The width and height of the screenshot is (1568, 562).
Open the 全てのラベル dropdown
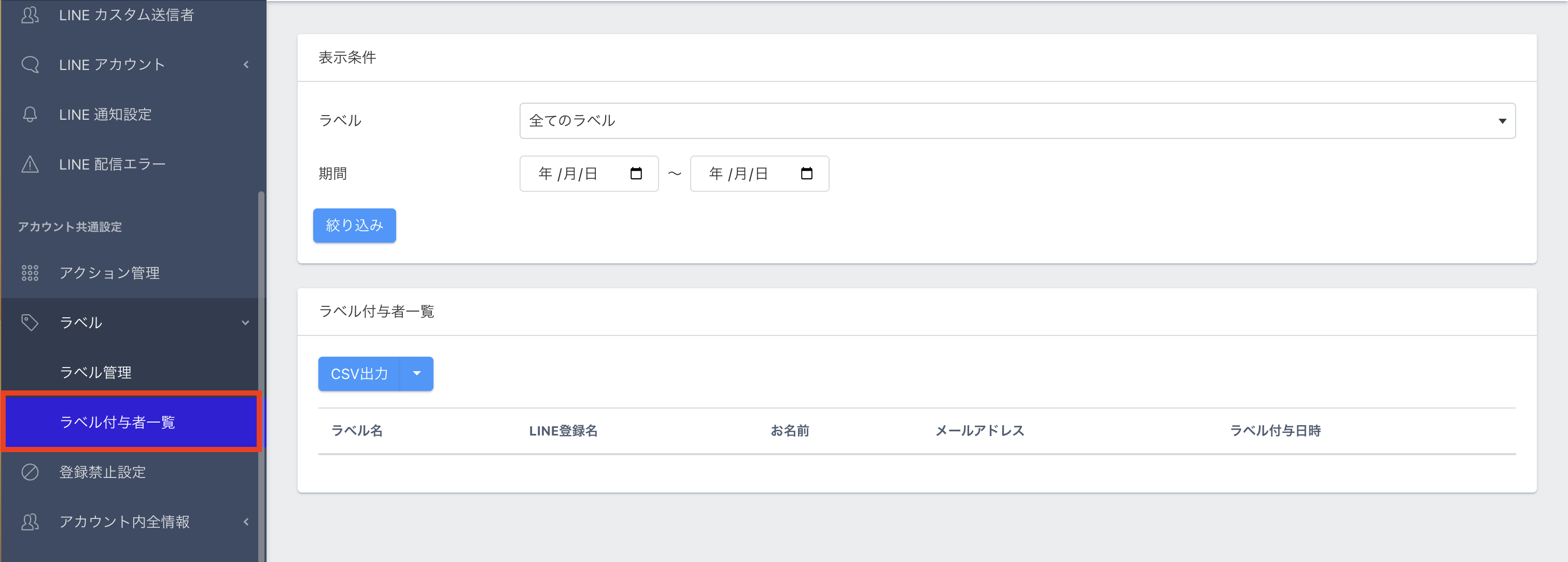pos(1016,121)
